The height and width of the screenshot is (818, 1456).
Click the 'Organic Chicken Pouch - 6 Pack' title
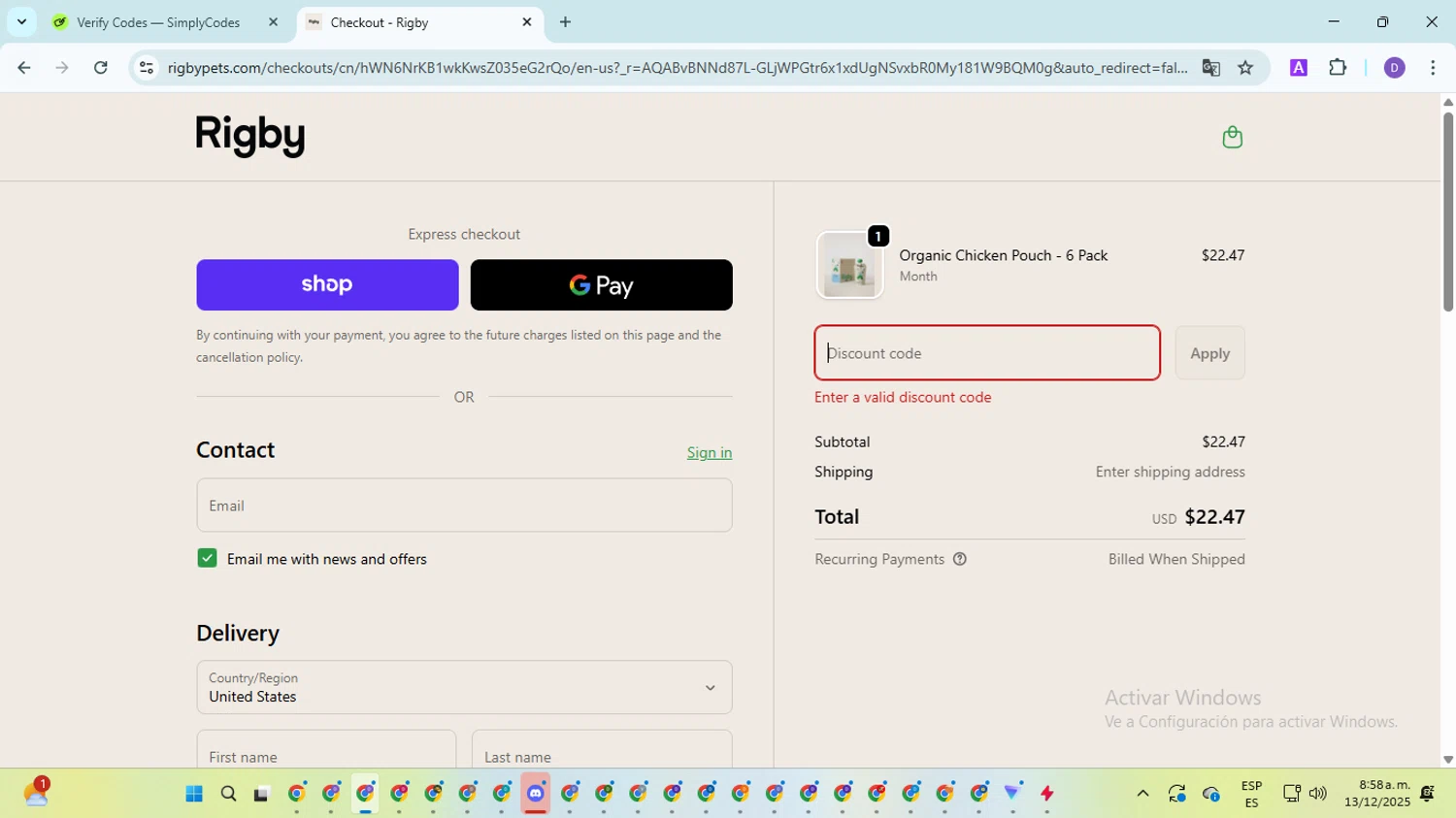coord(1003,255)
